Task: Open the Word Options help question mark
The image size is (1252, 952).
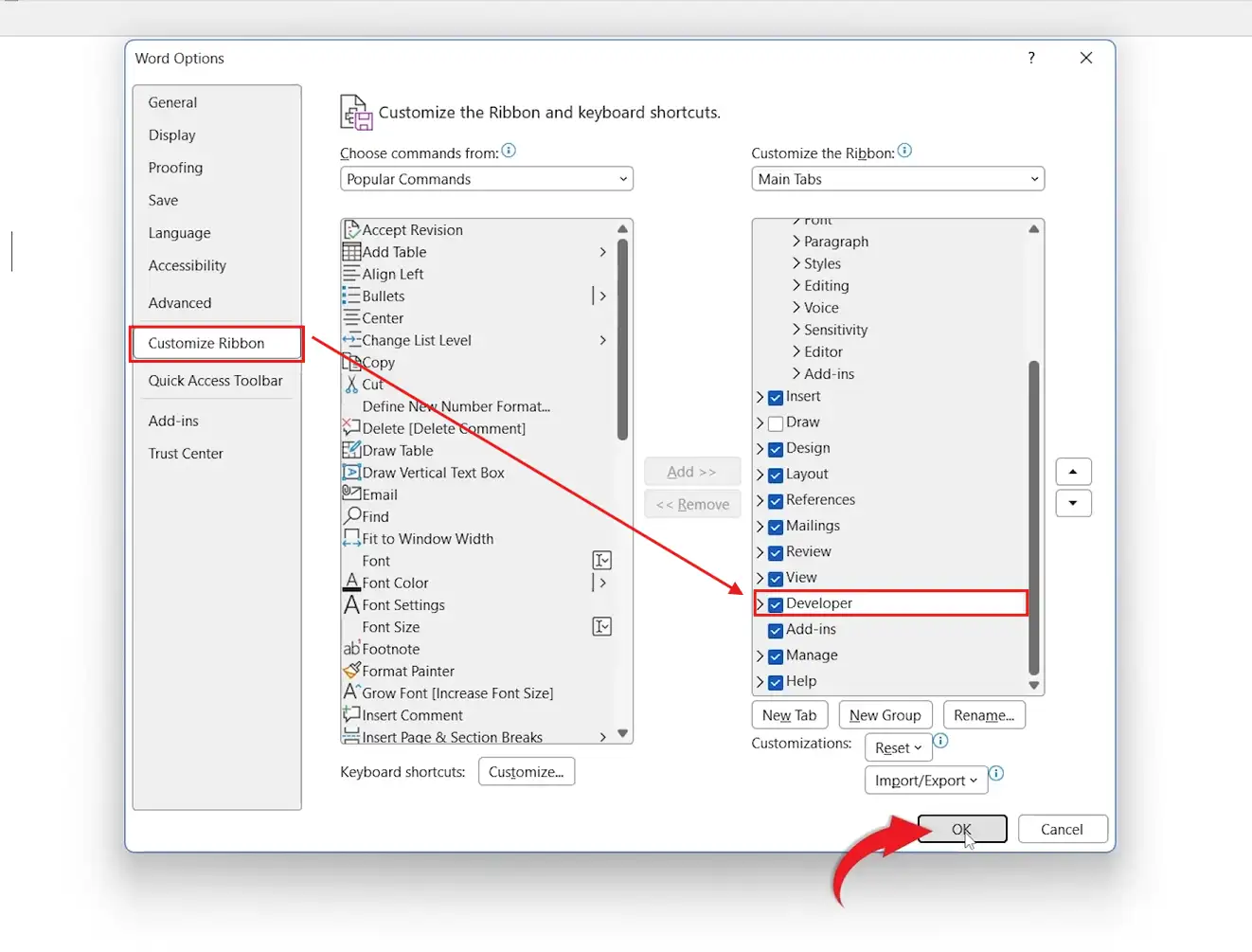Action: pos(1031,58)
